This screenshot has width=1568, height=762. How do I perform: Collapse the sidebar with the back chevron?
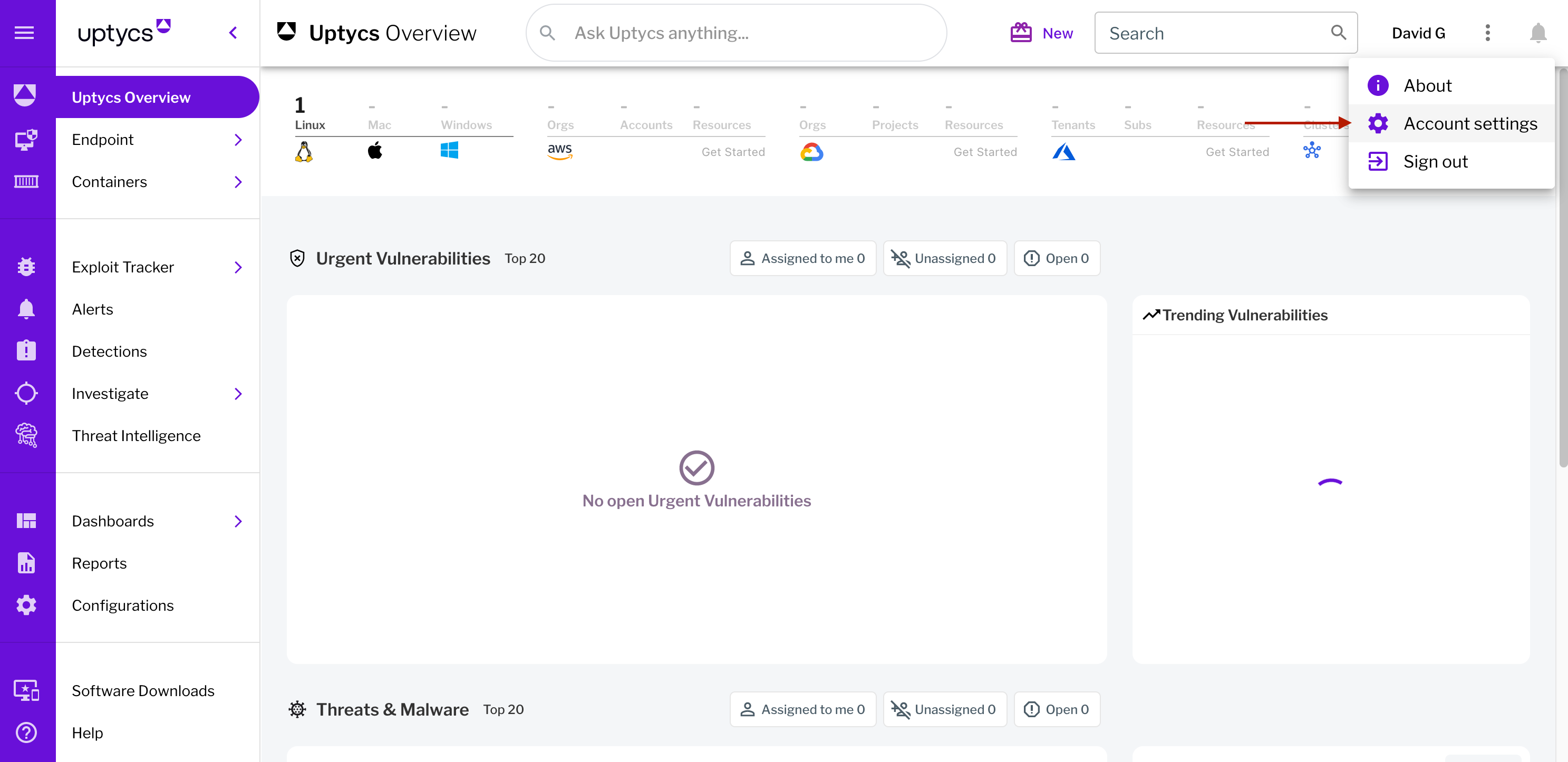[x=233, y=33]
